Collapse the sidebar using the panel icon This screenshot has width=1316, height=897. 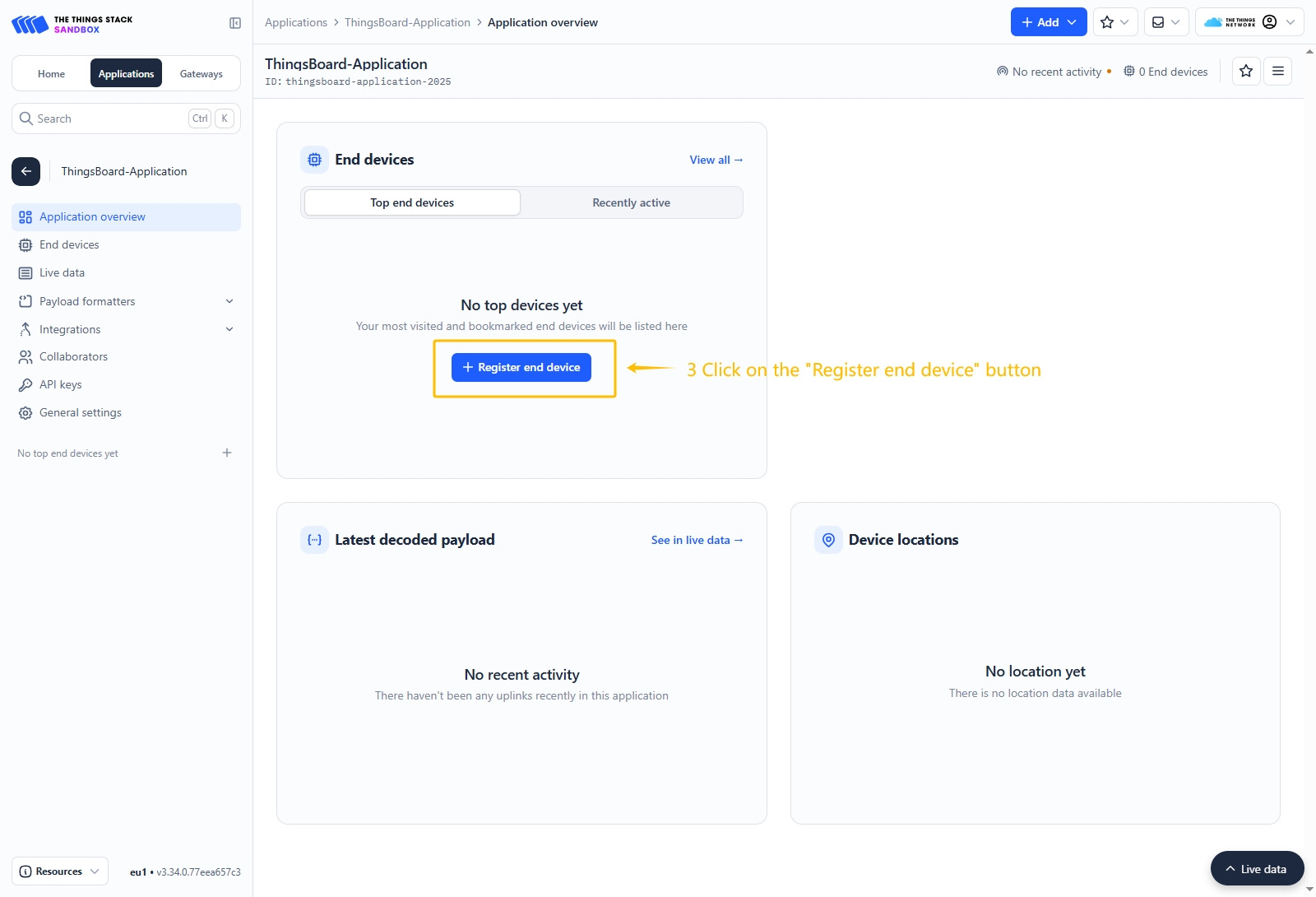point(235,23)
